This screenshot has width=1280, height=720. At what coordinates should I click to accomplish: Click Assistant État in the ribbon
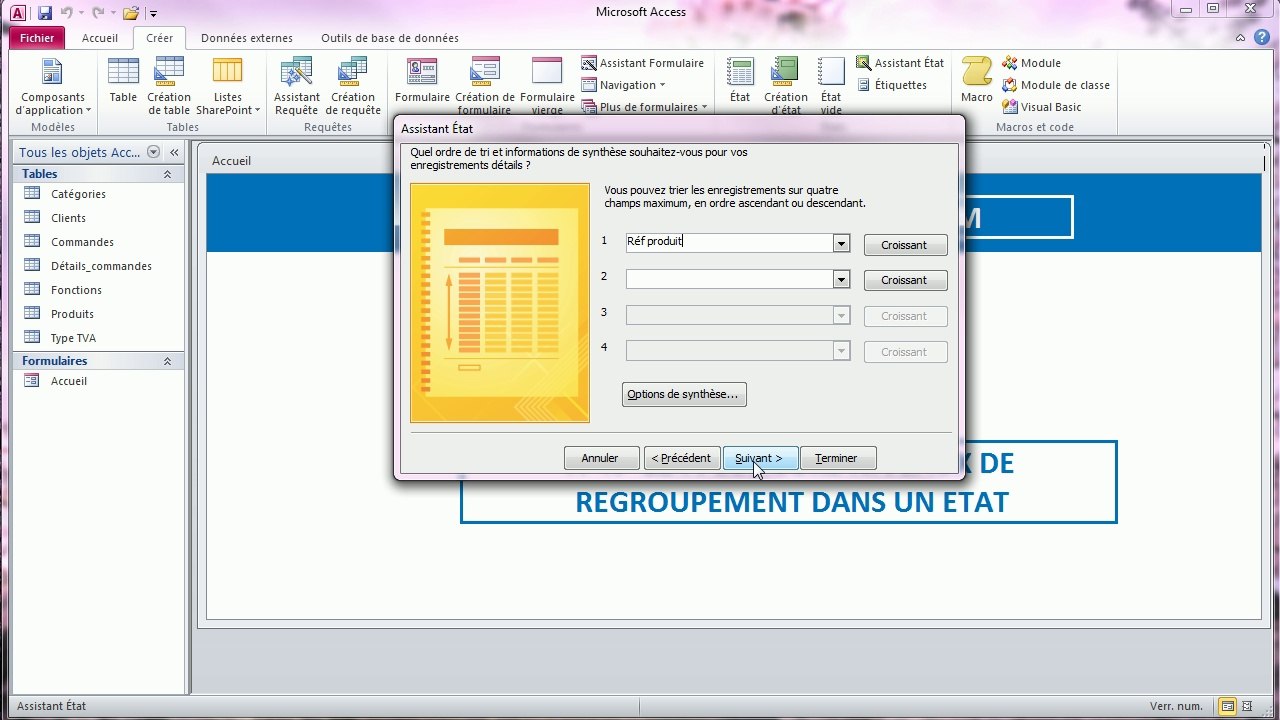[900, 63]
